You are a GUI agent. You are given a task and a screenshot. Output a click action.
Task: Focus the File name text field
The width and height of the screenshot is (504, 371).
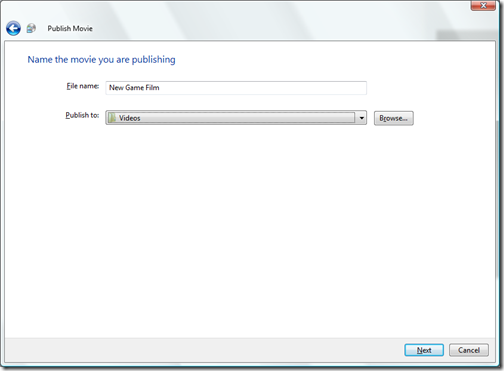[x=236, y=88]
